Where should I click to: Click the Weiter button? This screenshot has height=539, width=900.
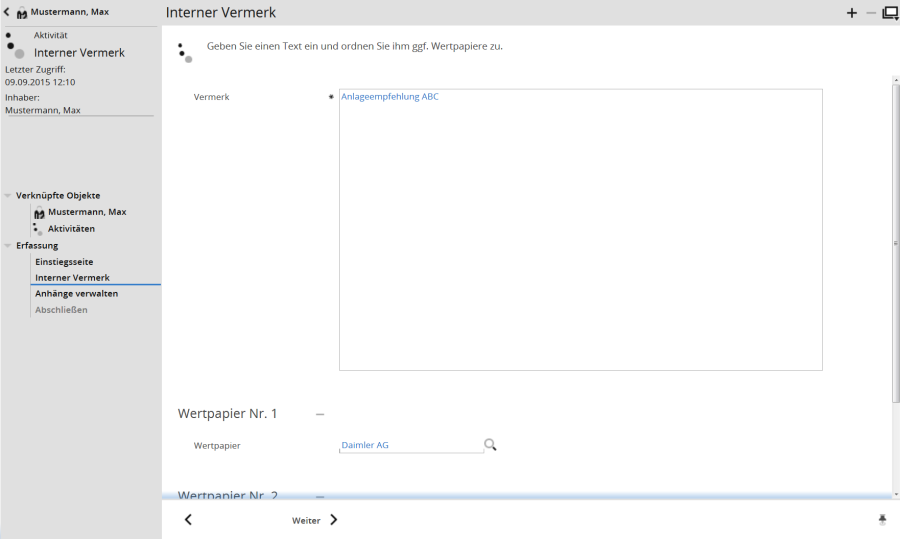click(x=306, y=520)
